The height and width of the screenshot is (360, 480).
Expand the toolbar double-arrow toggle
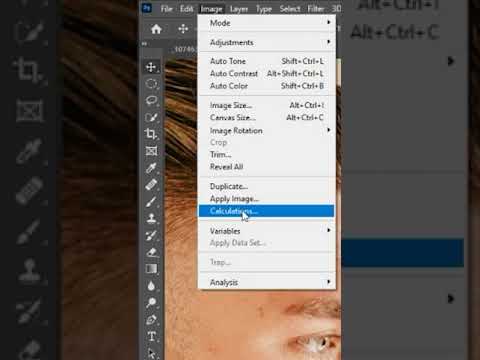click(144, 44)
